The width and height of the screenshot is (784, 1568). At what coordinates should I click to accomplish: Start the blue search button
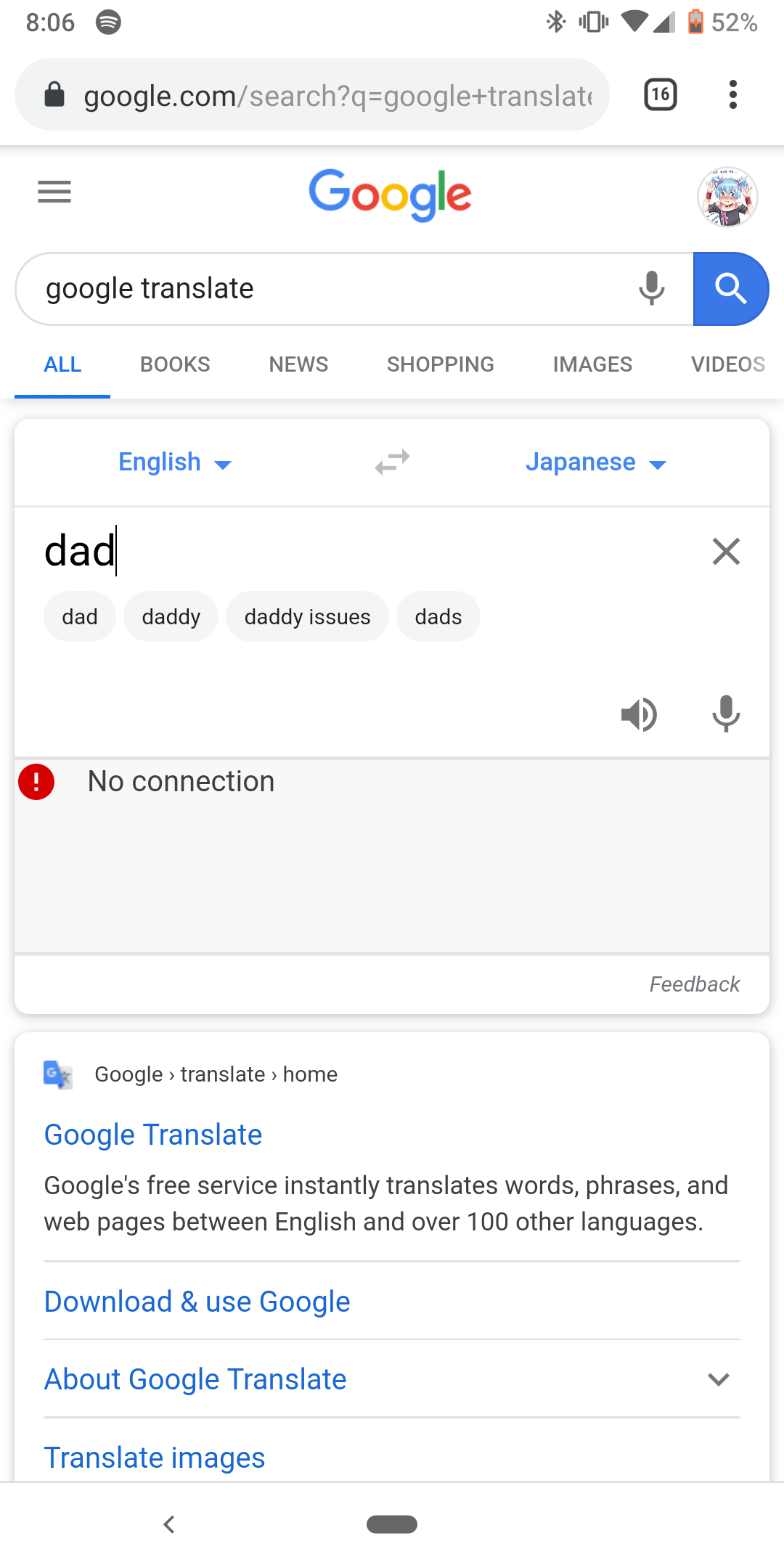pos(731,288)
